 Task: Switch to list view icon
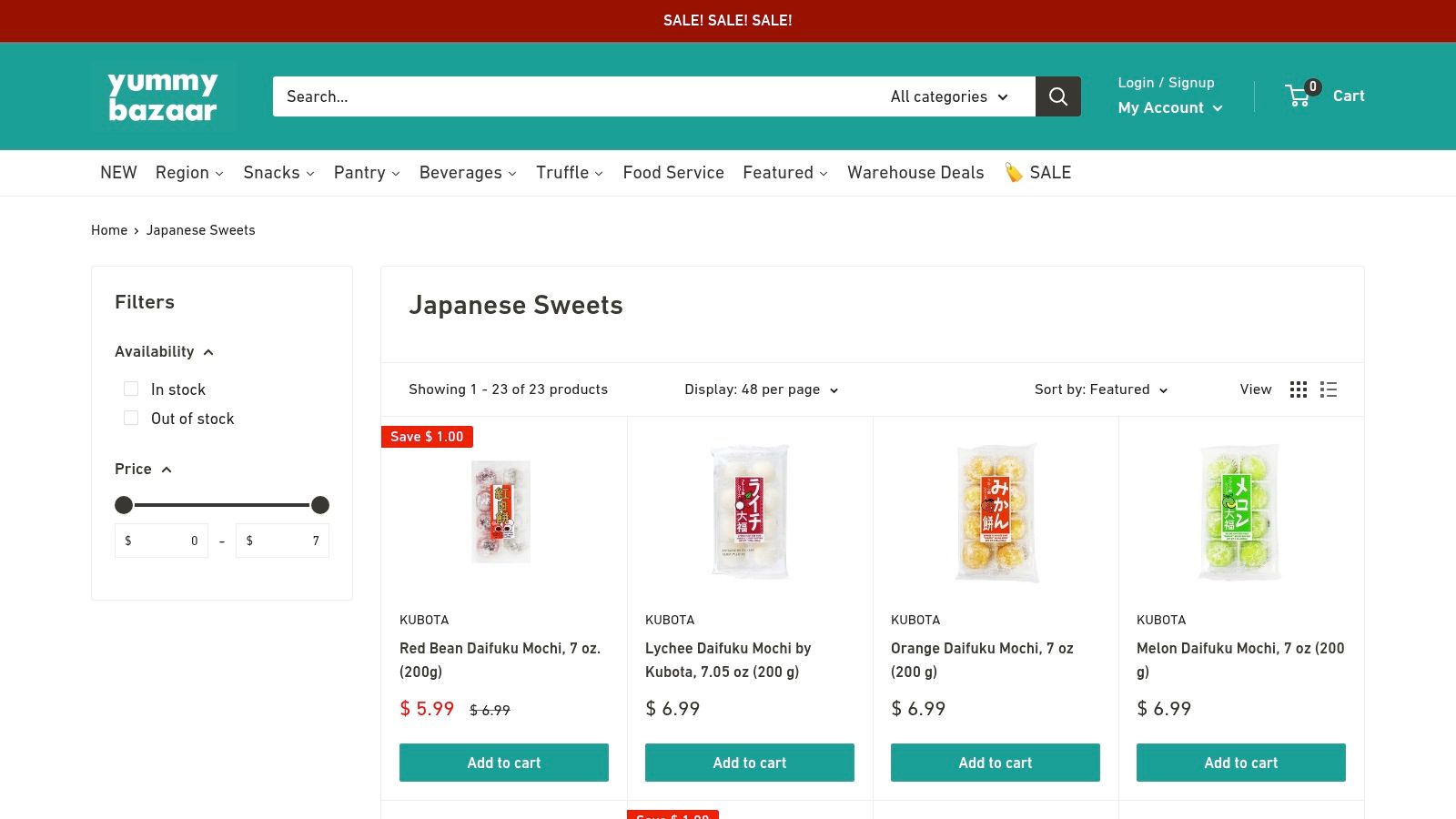pos(1329,389)
